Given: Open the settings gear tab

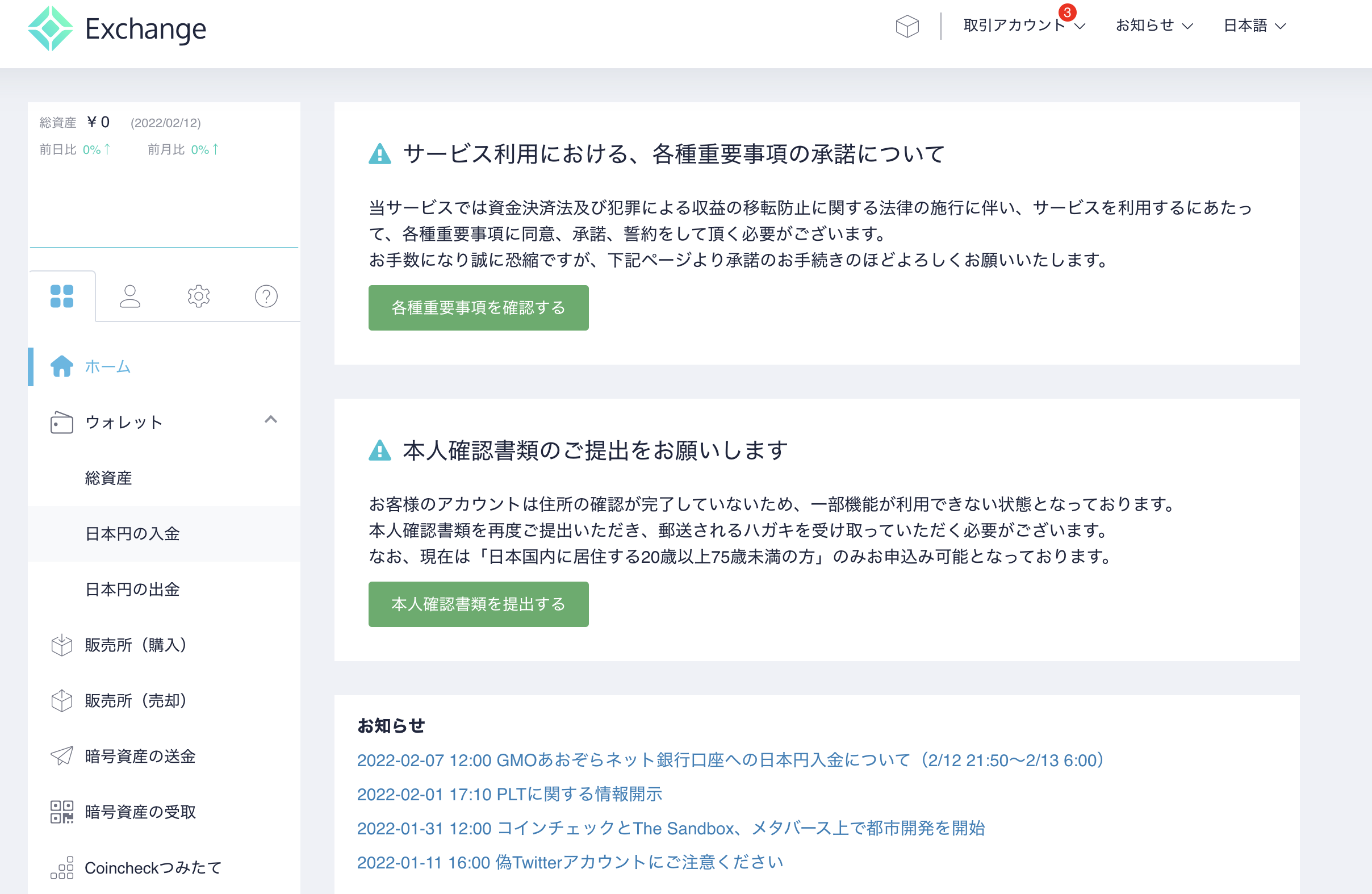Looking at the screenshot, I should [x=198, y=296].
